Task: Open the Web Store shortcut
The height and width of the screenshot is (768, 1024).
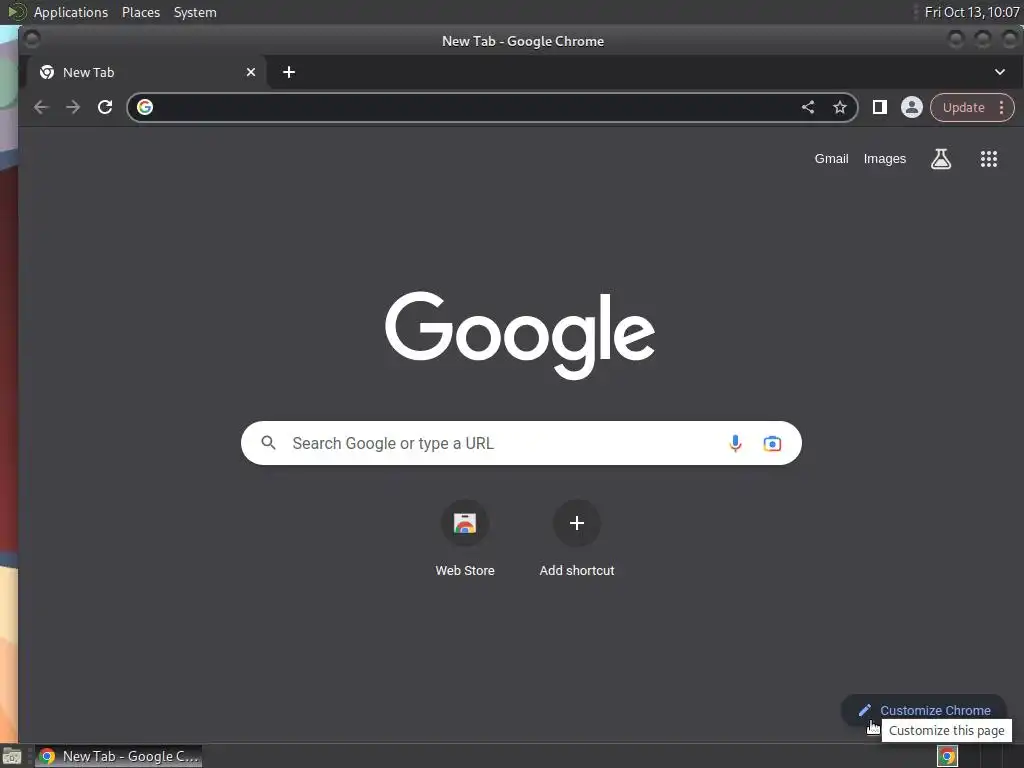Action: pos(465,539)
